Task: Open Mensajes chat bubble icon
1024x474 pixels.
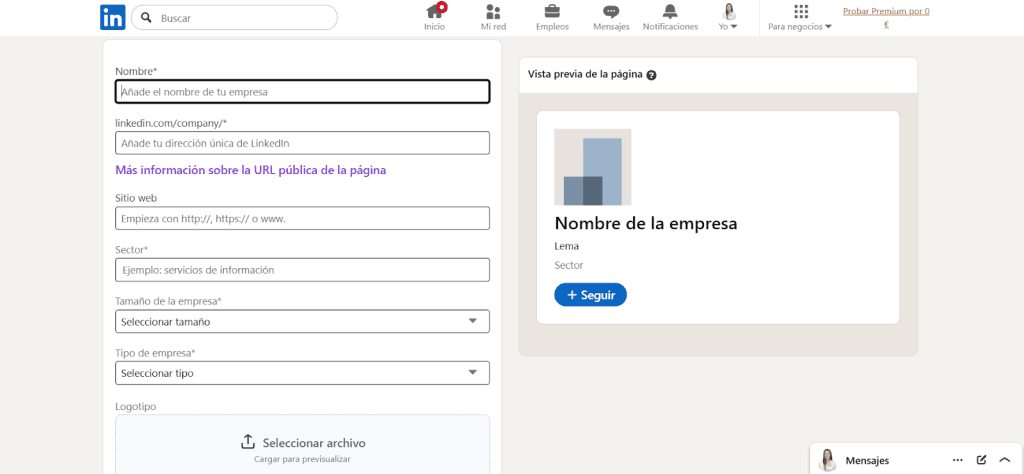Action: pyautogui.click(x=611, y=12)
